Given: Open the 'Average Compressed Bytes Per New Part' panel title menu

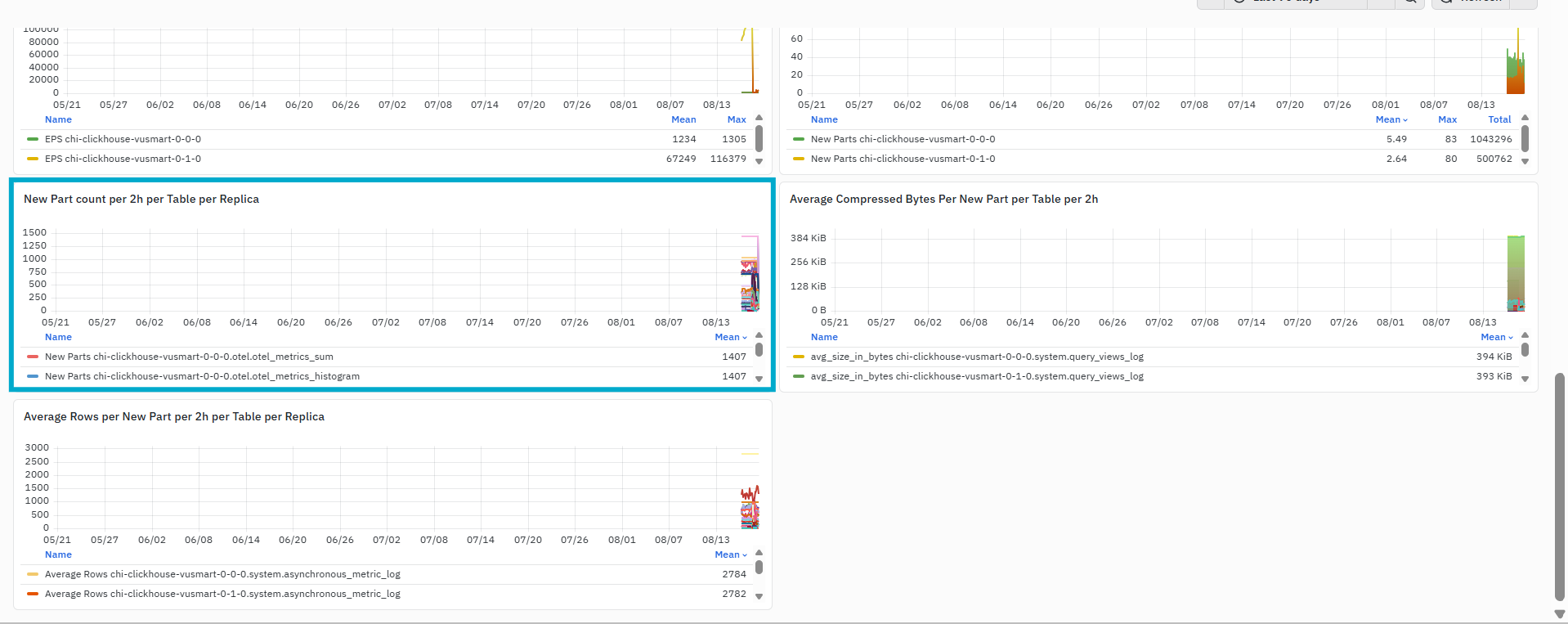Looking at the screenshot, I should [943, 199].
